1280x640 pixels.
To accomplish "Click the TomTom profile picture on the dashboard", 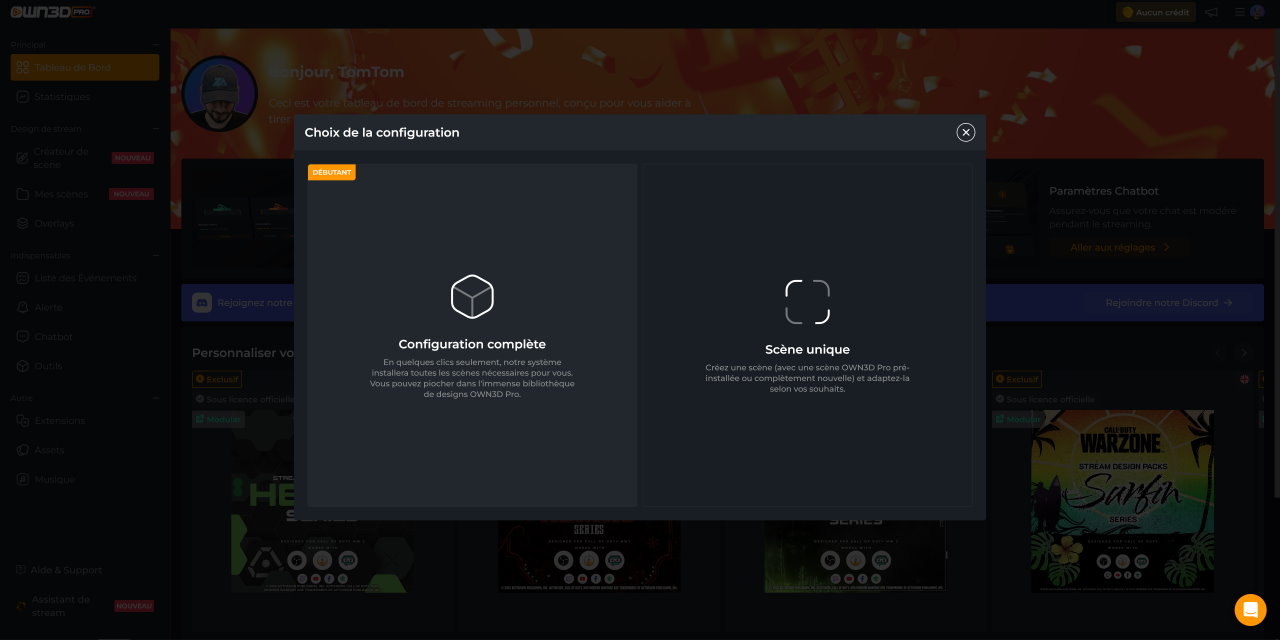I will coord(220,93).
